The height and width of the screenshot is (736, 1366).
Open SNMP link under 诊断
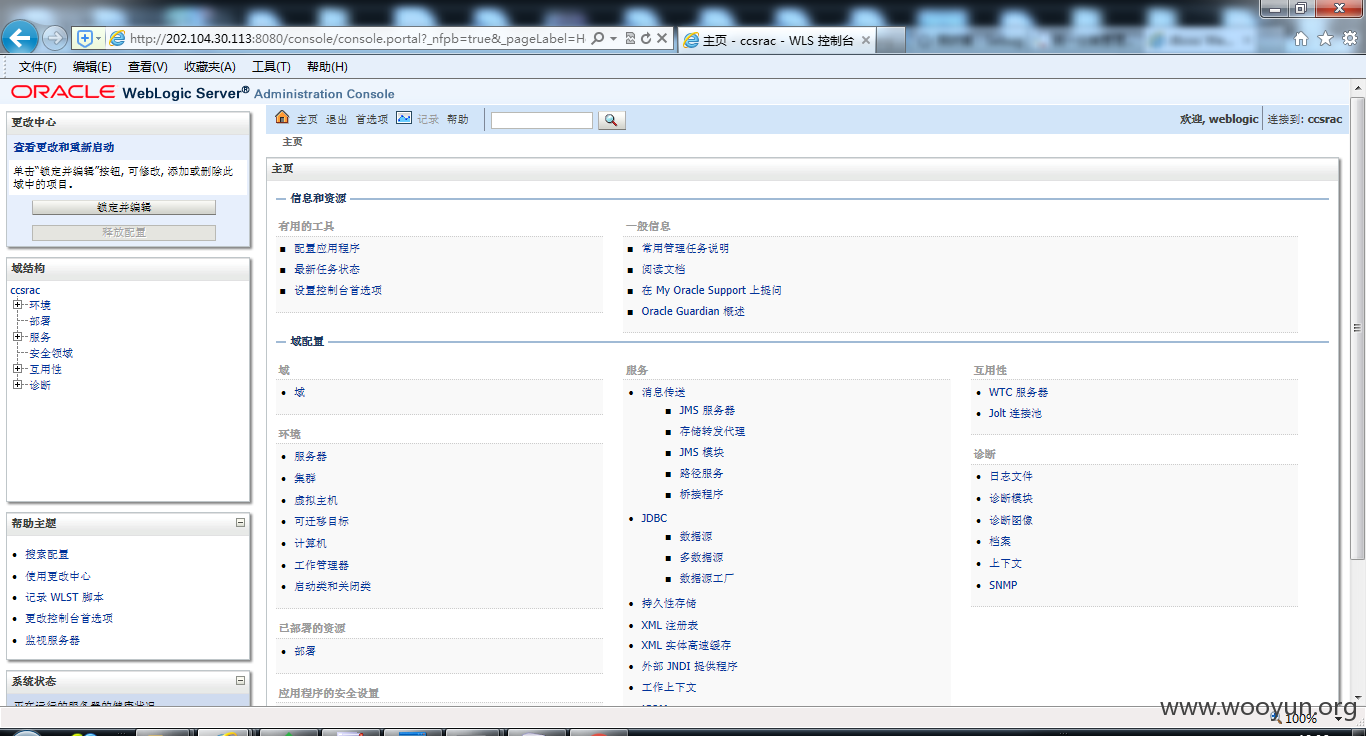point(1003,585)
